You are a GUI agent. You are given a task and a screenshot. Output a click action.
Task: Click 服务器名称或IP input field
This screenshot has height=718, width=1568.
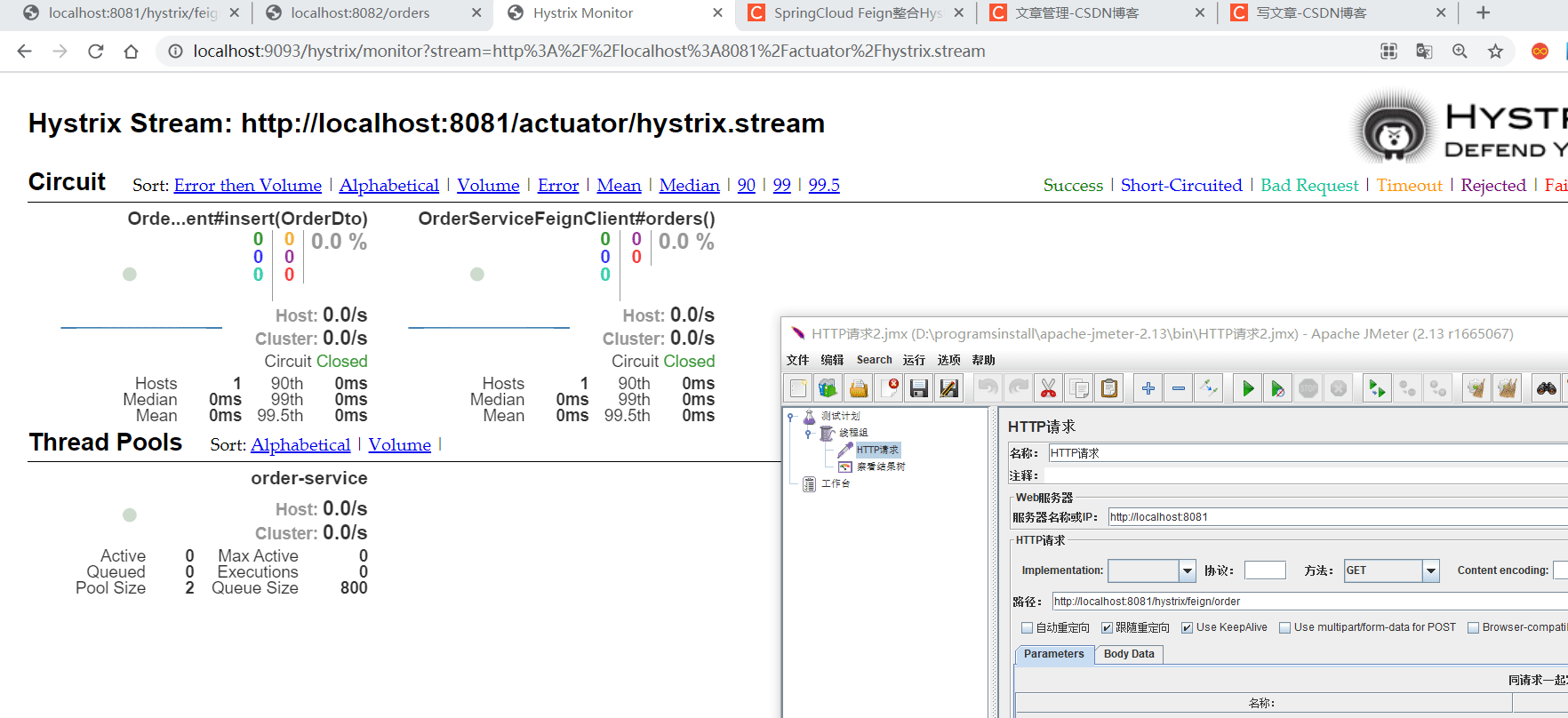(1337, 517)
